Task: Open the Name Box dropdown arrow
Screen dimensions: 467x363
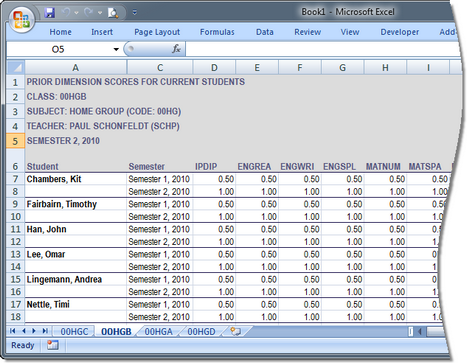Action: point(116,49)
